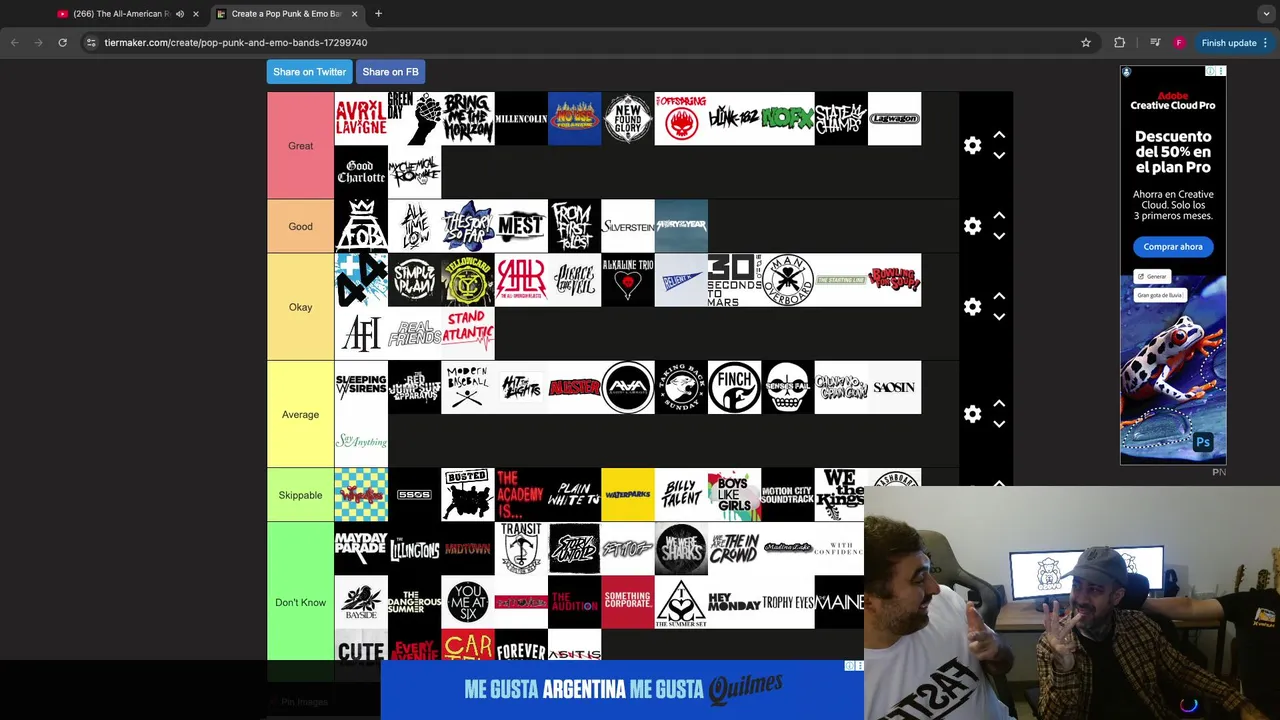This screenshot has height=720, width=1280.
Task: Select All Time Low tile
Action: tap(414, 226)
